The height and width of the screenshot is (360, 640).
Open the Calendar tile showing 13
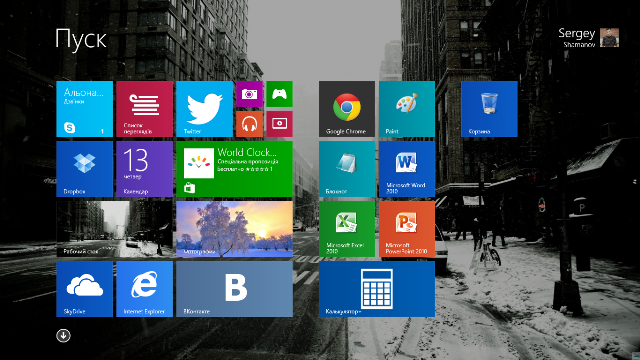tap(144, 169)
